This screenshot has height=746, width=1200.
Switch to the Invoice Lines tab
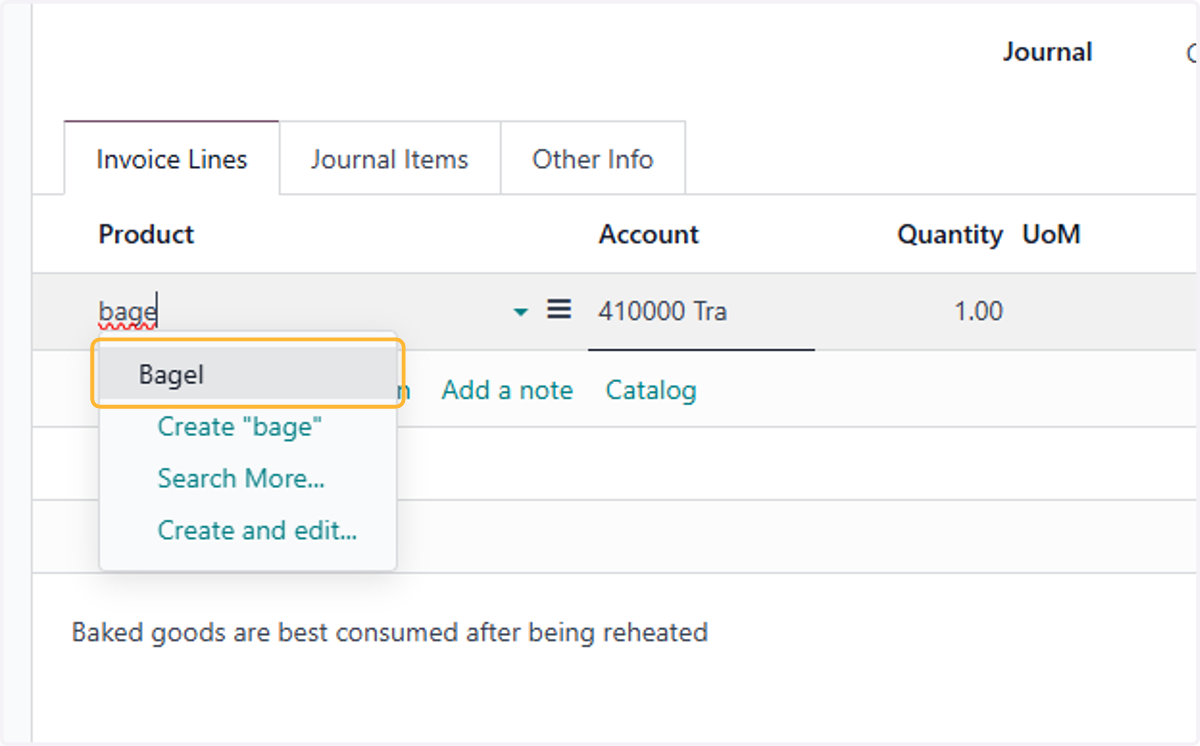pos(172,159)
